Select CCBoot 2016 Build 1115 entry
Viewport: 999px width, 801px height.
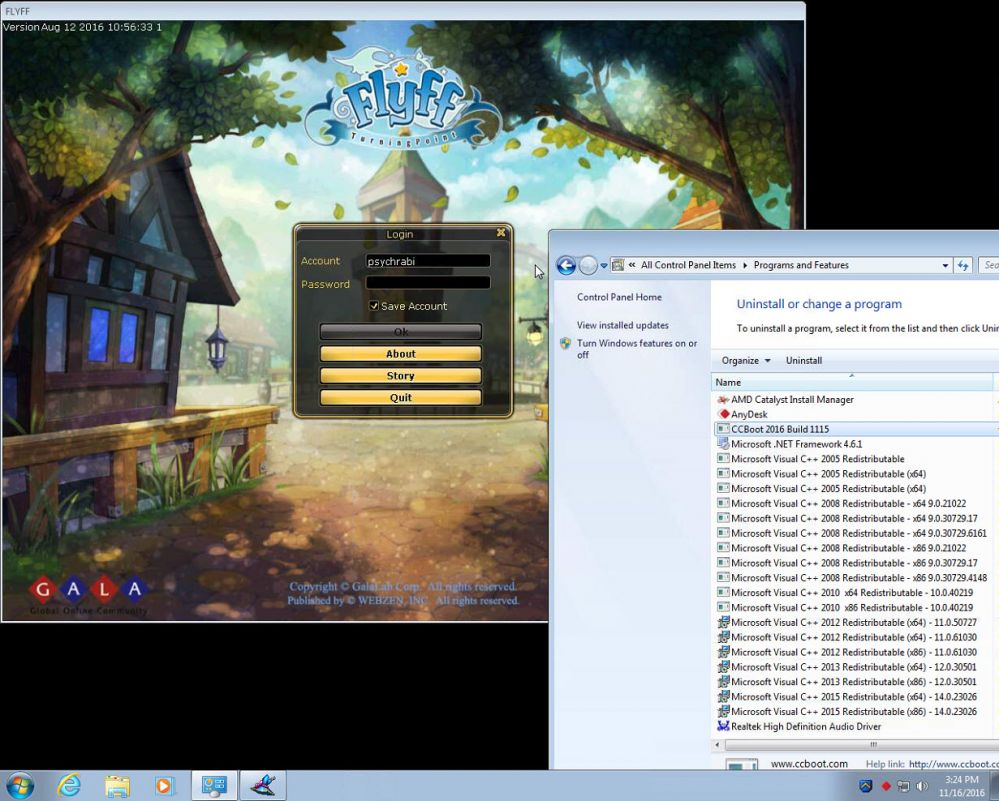pyautogui.click(x=854, y=429)
